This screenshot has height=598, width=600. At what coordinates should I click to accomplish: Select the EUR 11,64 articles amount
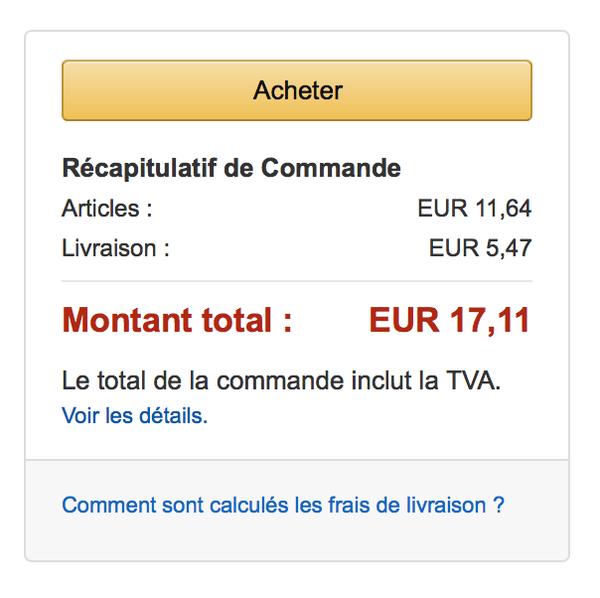click(474, 209)
